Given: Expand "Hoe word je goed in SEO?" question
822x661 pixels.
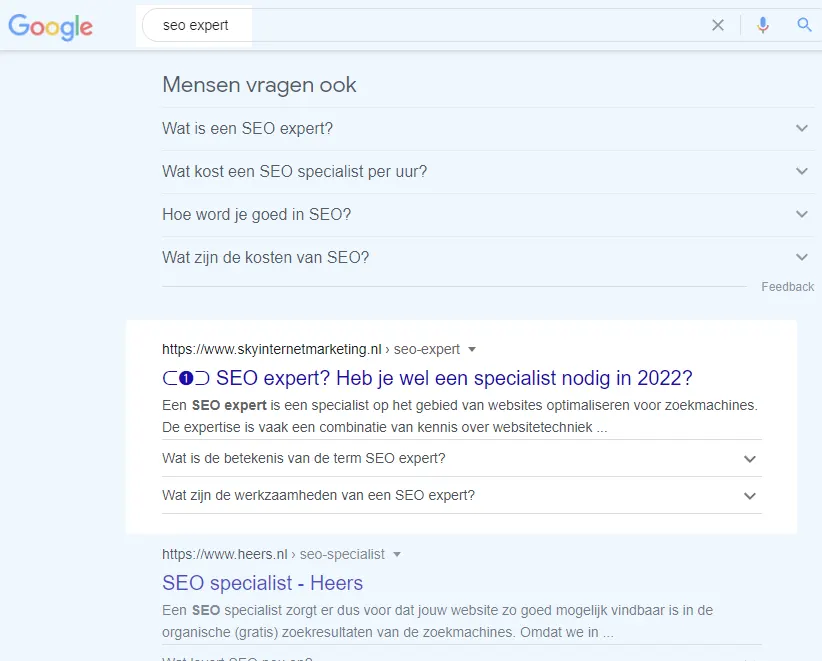Looking at the screenshot, I should click(488, 214).
